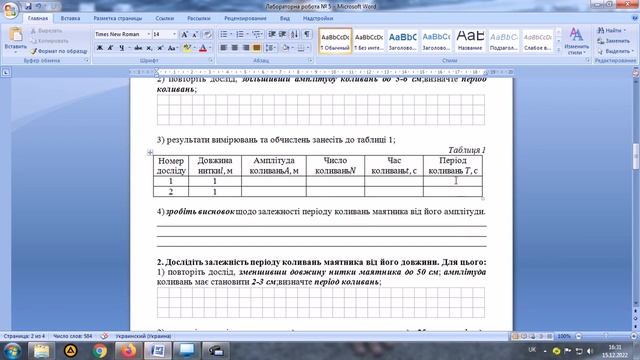Select the Подзаголовок style

point(504,41)
